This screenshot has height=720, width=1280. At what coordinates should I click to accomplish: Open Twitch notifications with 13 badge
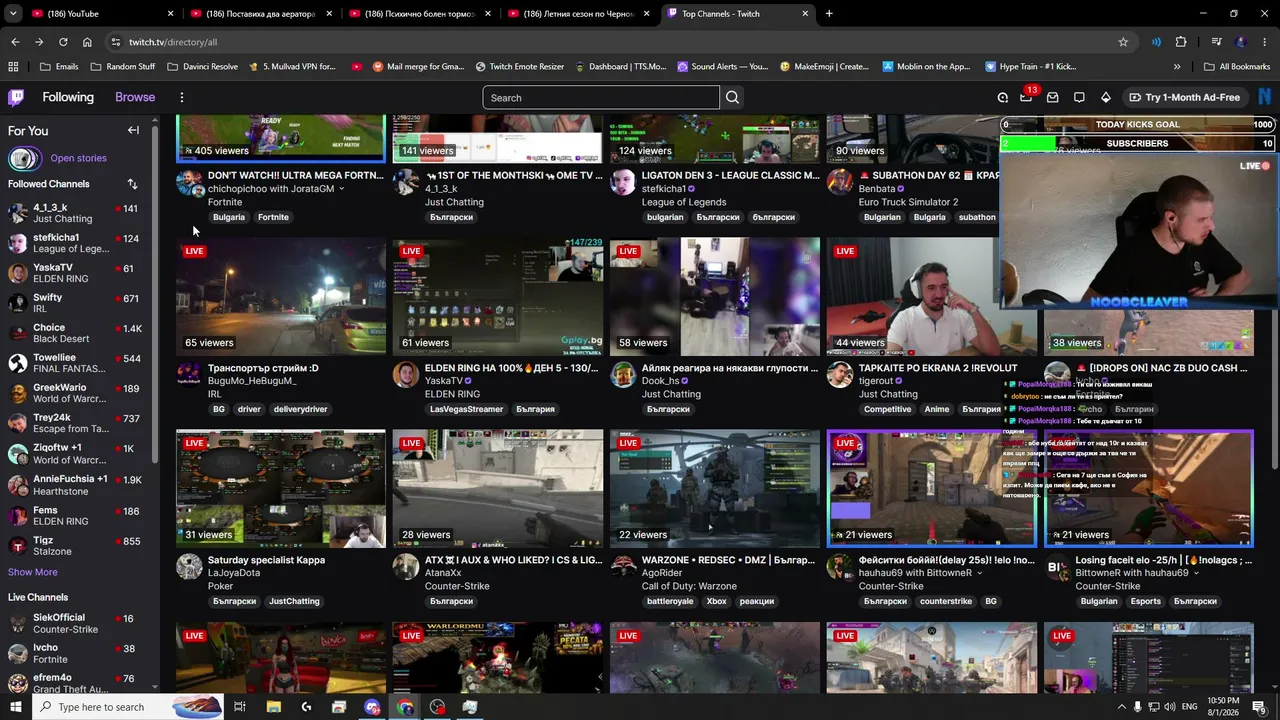point(1027,97)
